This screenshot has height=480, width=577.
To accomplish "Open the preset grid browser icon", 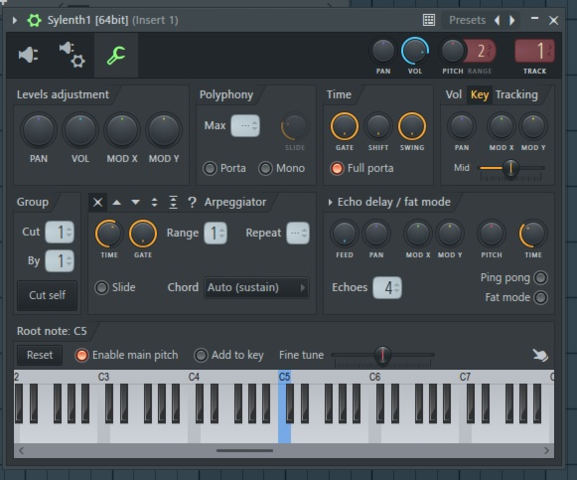I will (429, 20).
